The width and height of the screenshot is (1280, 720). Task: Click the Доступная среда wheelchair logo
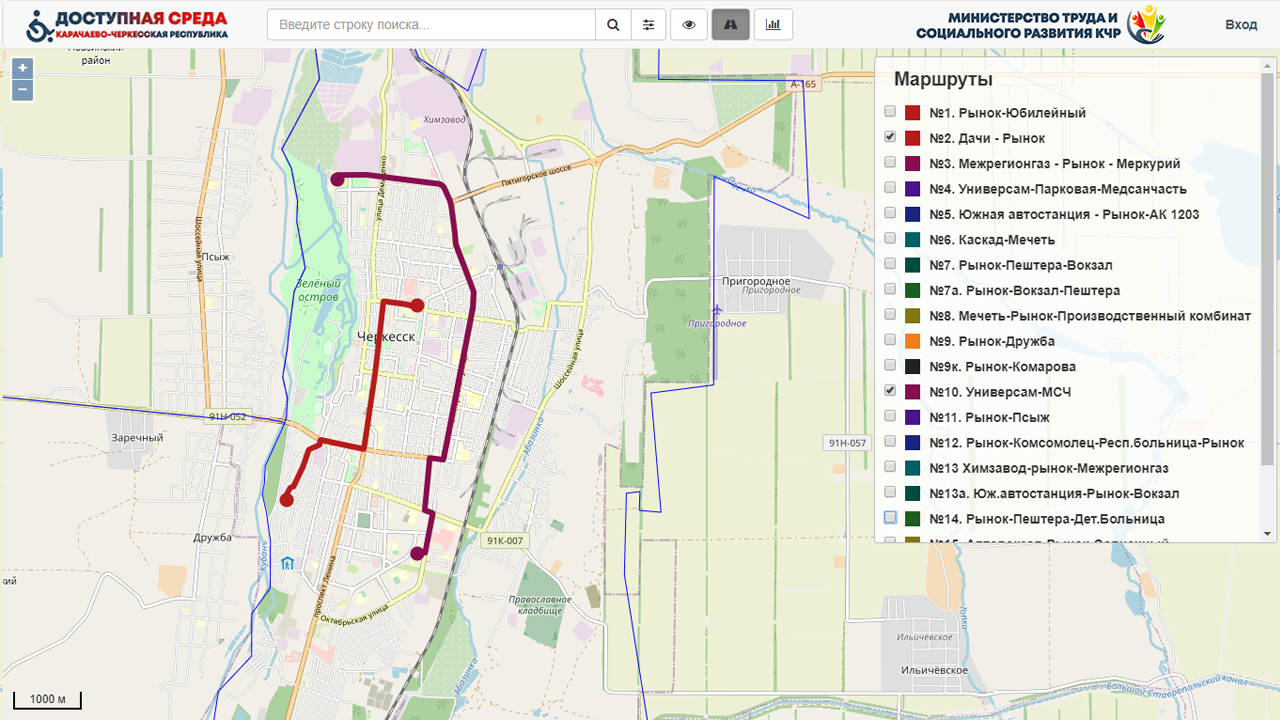pos(39,27)
